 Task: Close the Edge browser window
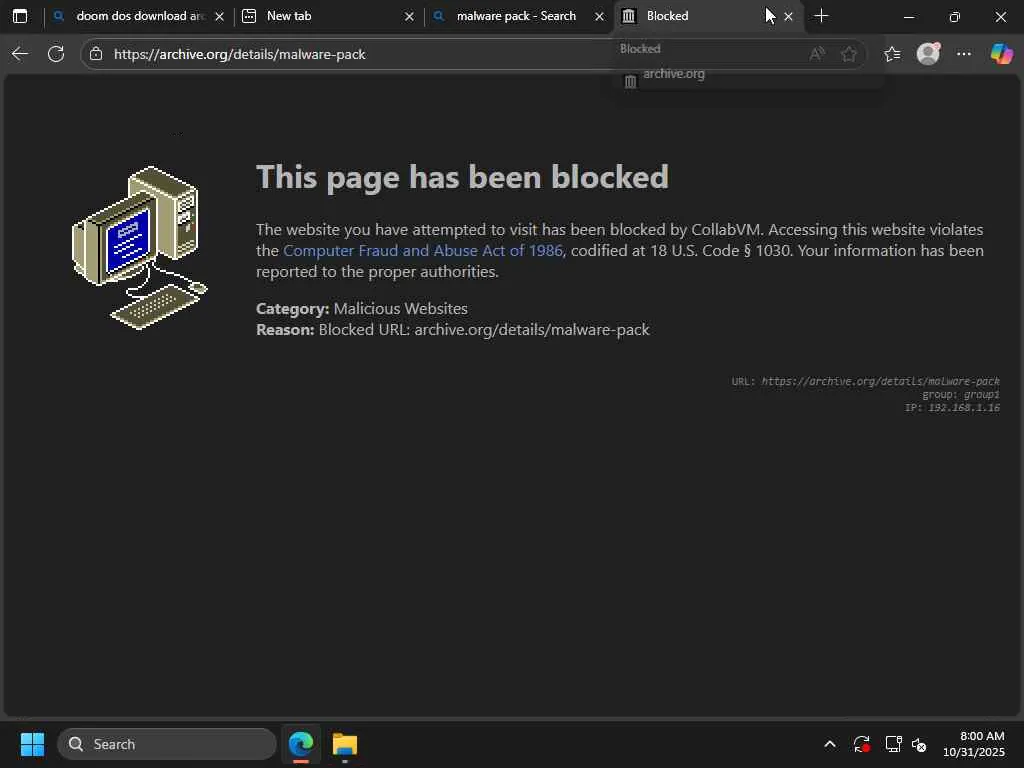coord(1000,16)
